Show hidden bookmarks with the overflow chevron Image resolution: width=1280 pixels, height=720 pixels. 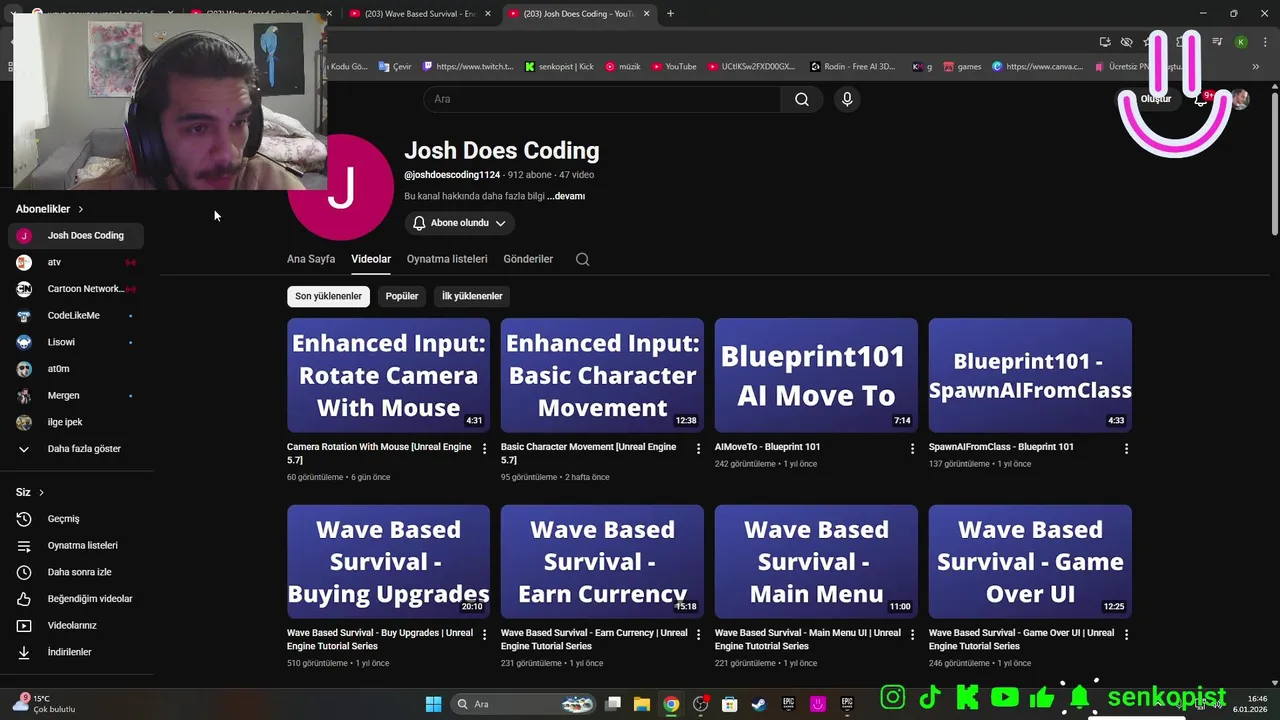pos(1256,67)
